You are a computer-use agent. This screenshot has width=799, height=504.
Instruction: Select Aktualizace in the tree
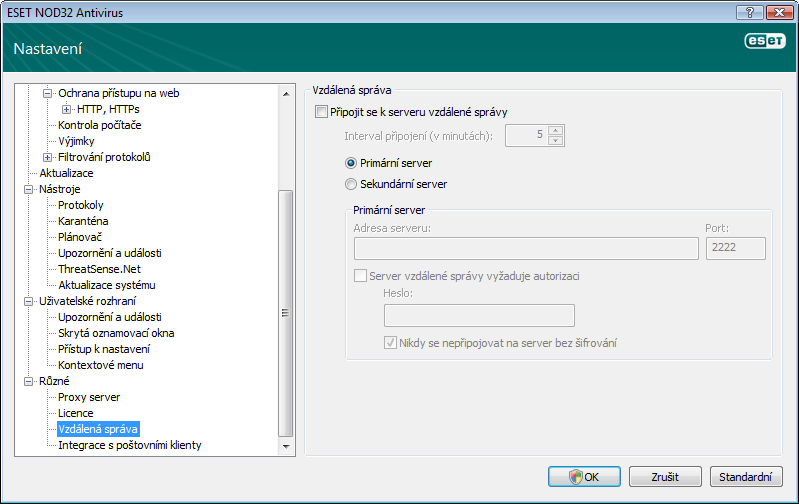66,173
